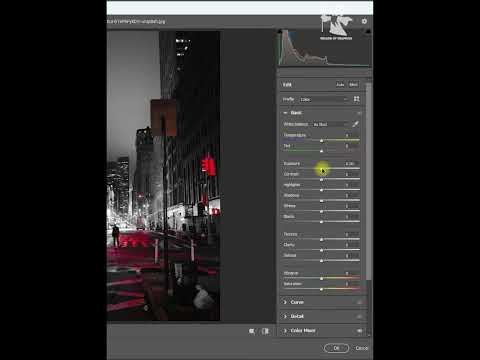
Task: Click the Texture slider handle
Action: (x=322, y=240)
